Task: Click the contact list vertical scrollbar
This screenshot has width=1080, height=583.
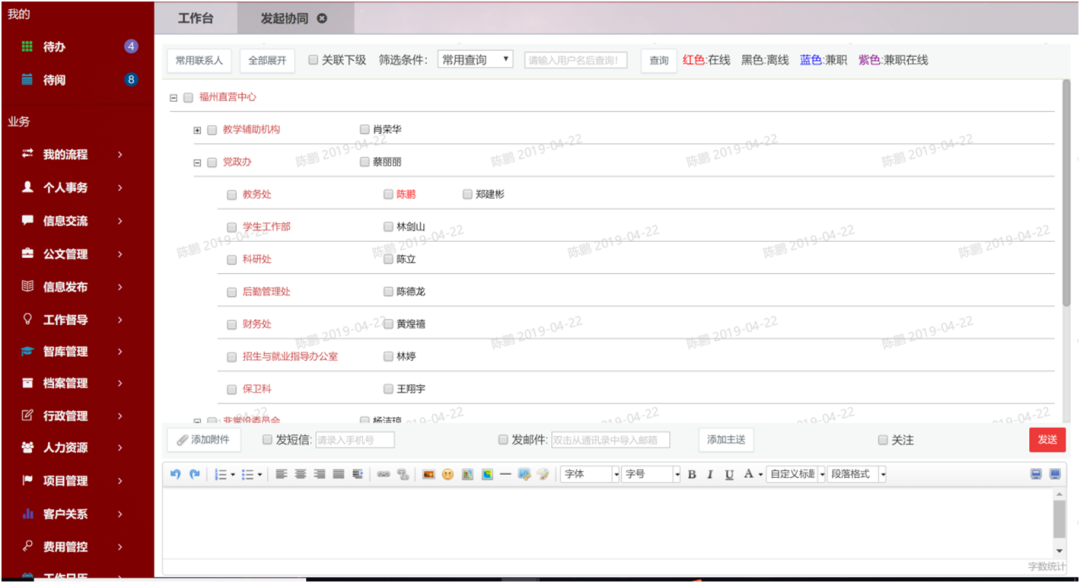Action: (1066, 193)
